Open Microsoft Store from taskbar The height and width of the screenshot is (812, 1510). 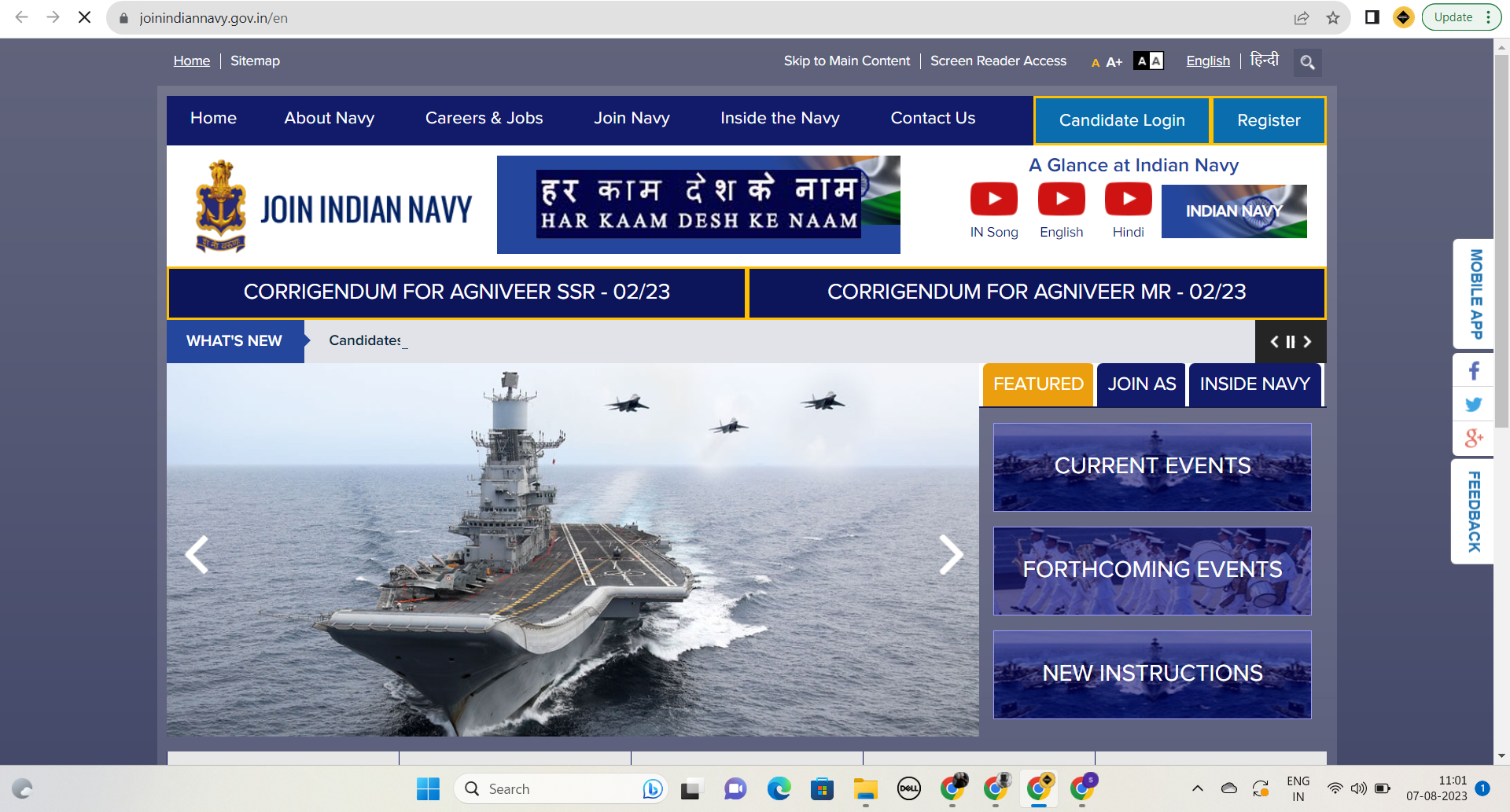tap(823, 788)
